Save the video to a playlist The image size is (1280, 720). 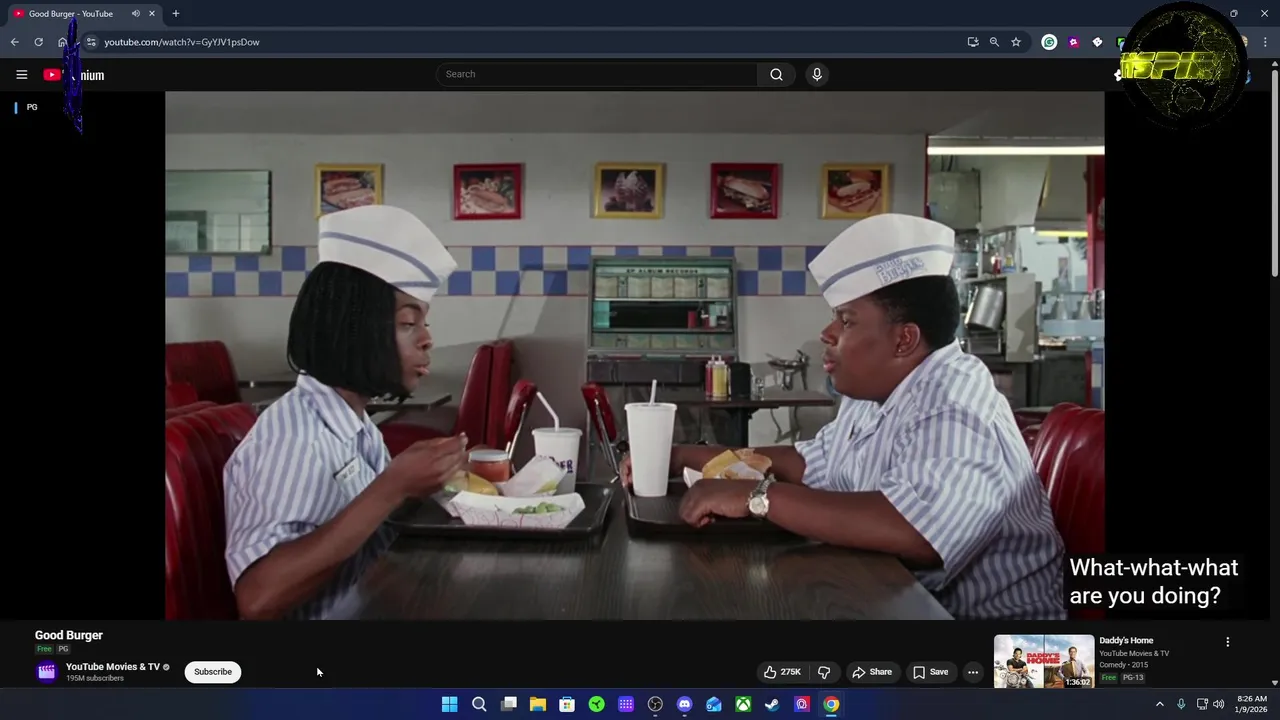click(x=930, y=672)
